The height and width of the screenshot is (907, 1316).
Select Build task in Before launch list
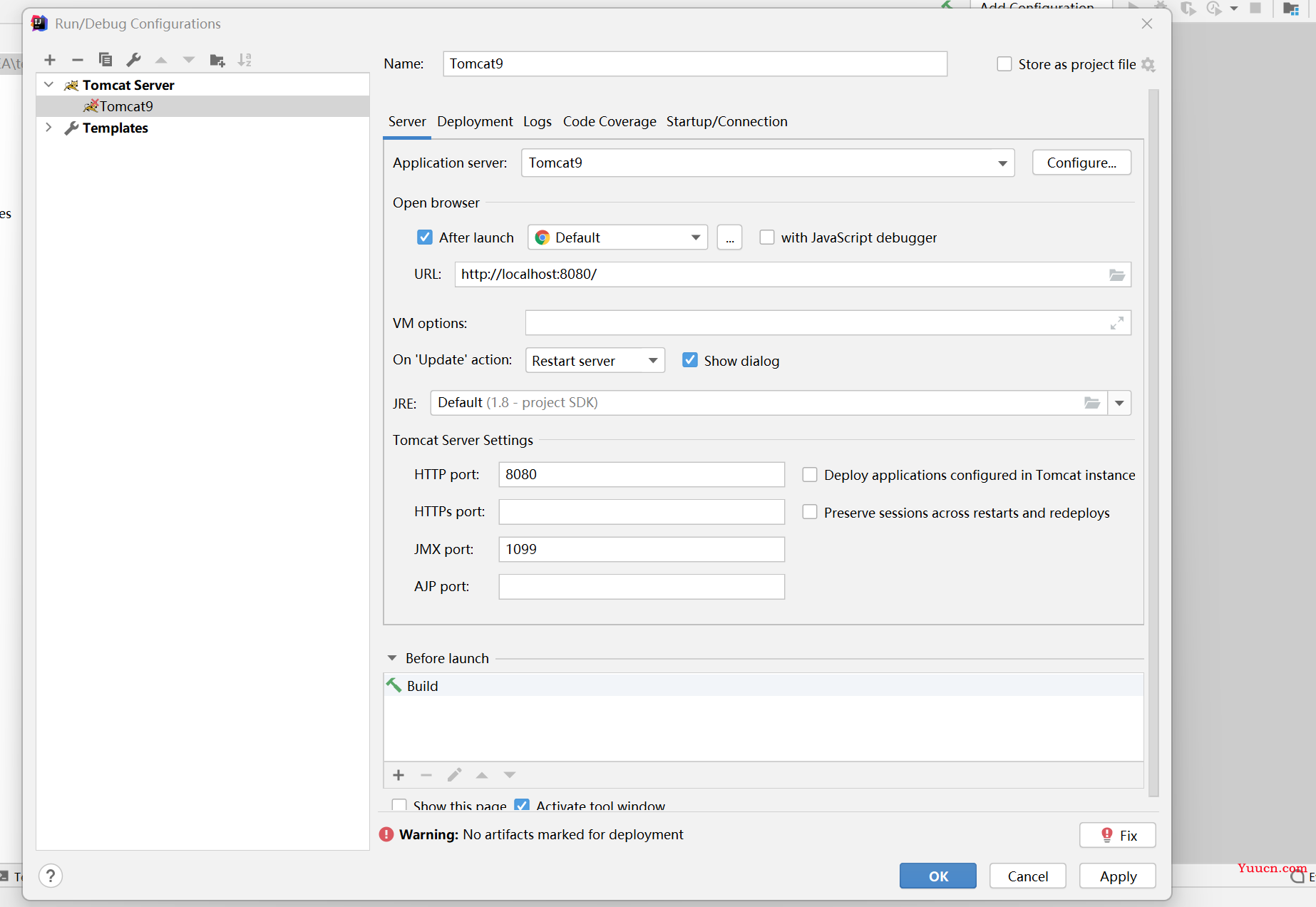point(764,686)
